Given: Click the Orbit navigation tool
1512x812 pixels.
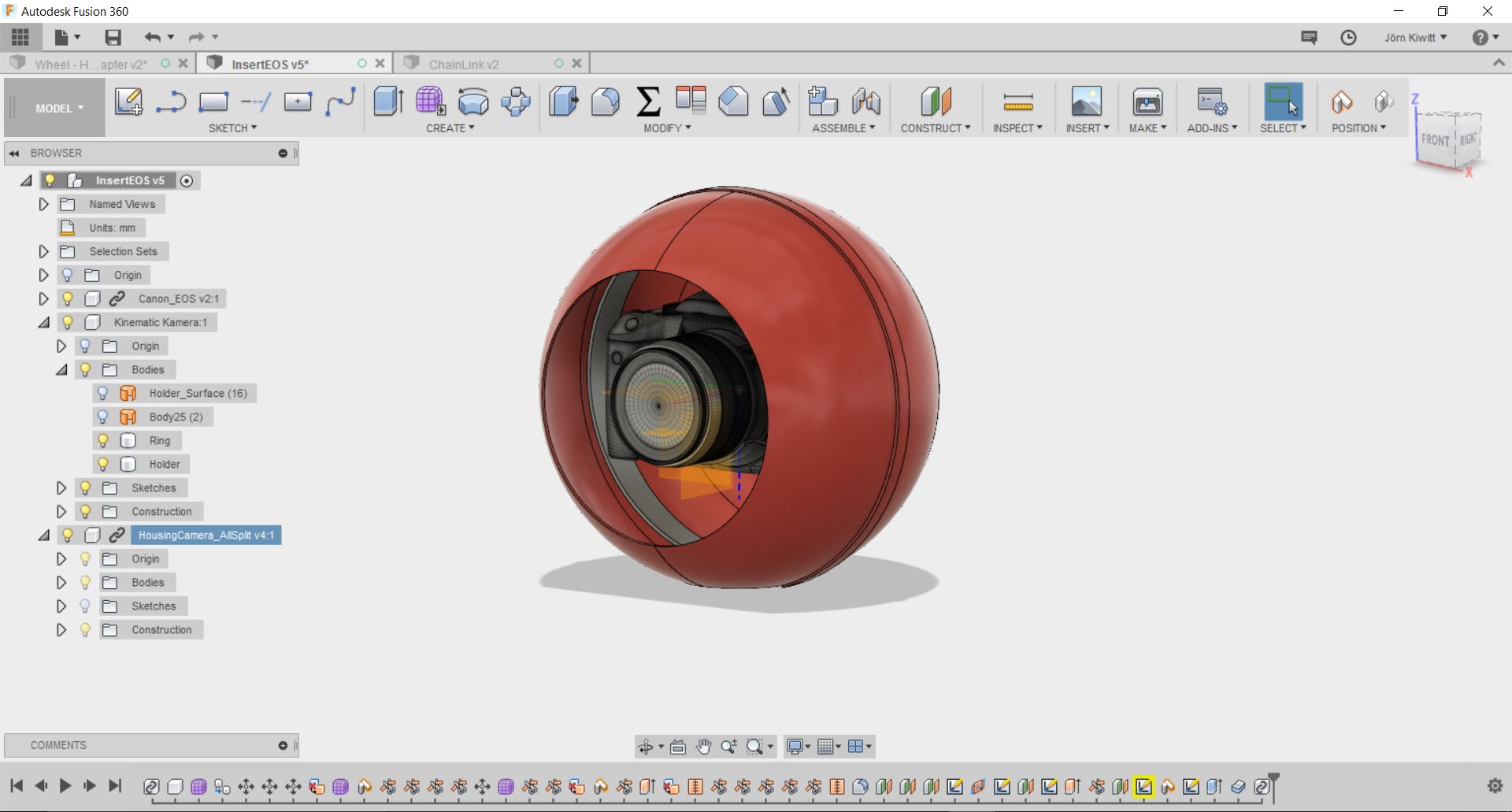Looking at the screenshot, I should 646,747.
